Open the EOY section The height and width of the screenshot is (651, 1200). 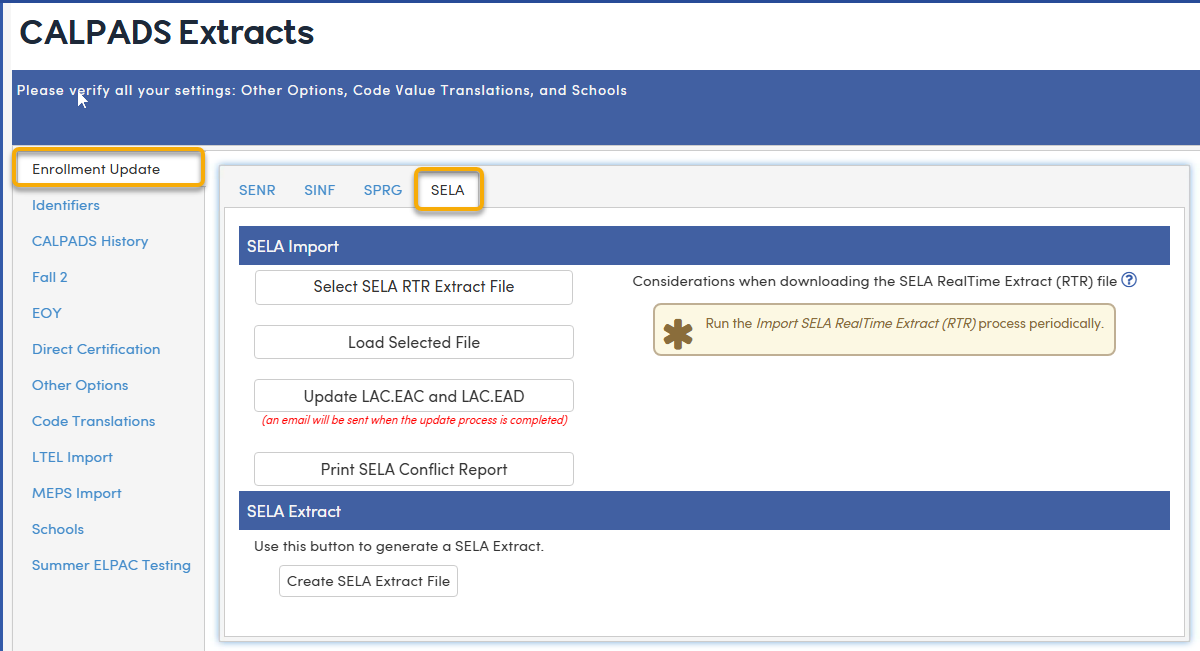coord(47,313)
